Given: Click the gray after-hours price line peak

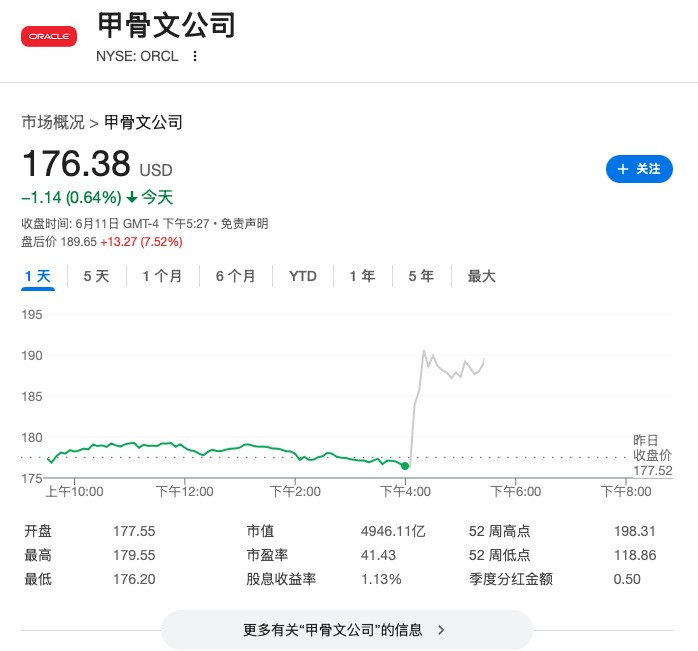Looking at the screenshot, I should (424, 351).
